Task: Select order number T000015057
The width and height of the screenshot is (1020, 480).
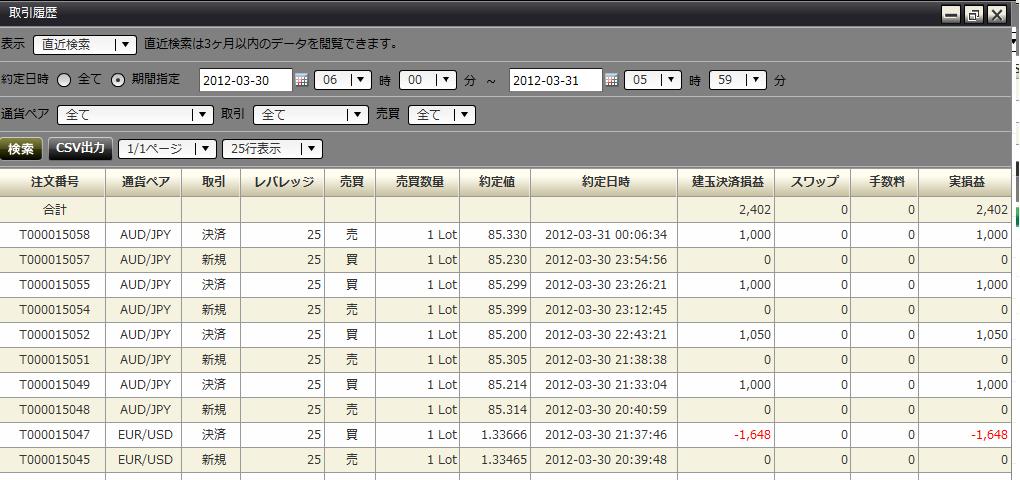Action: 55,260
